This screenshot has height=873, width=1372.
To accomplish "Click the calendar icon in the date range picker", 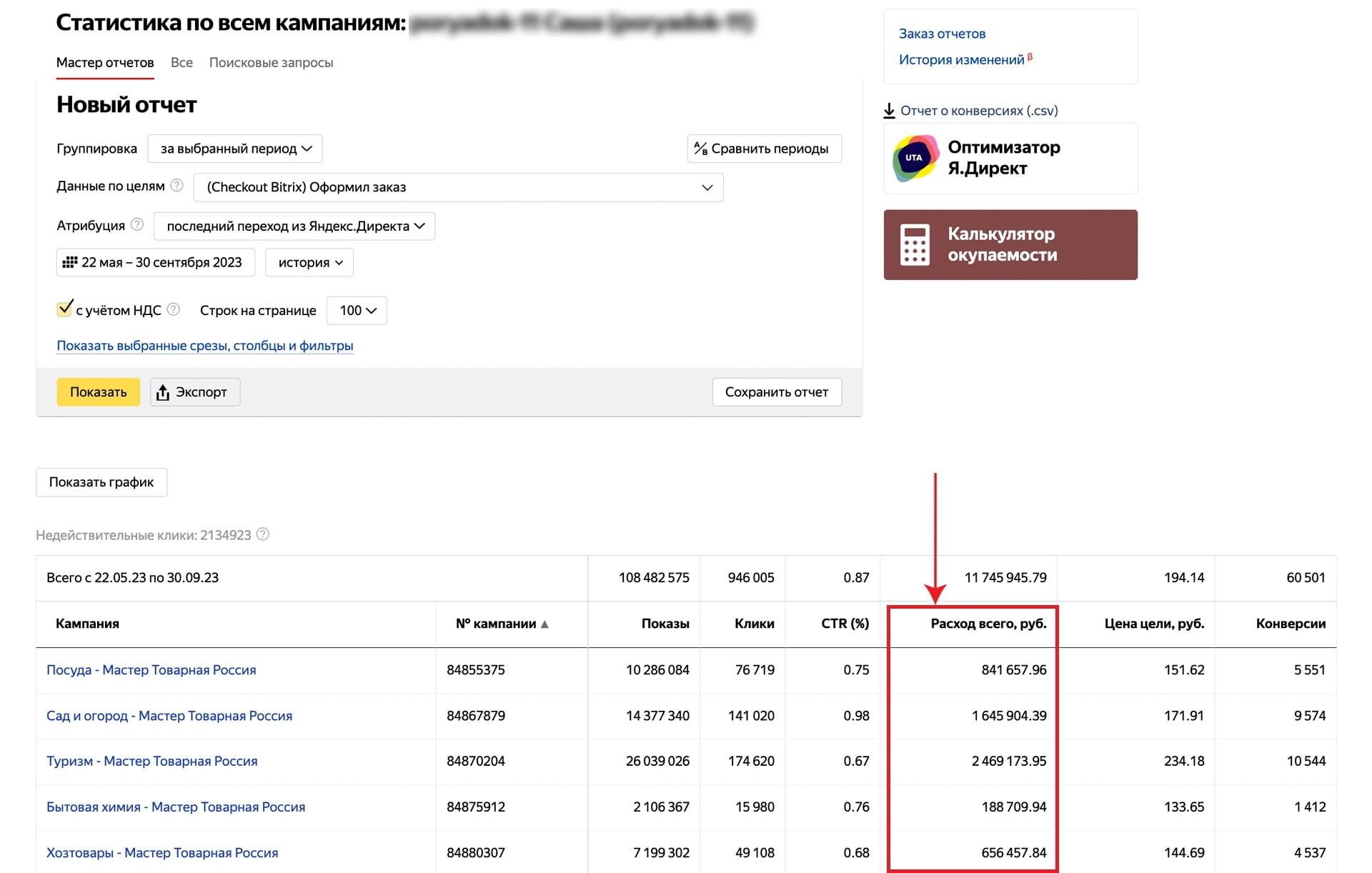I will tap(70, 262).
